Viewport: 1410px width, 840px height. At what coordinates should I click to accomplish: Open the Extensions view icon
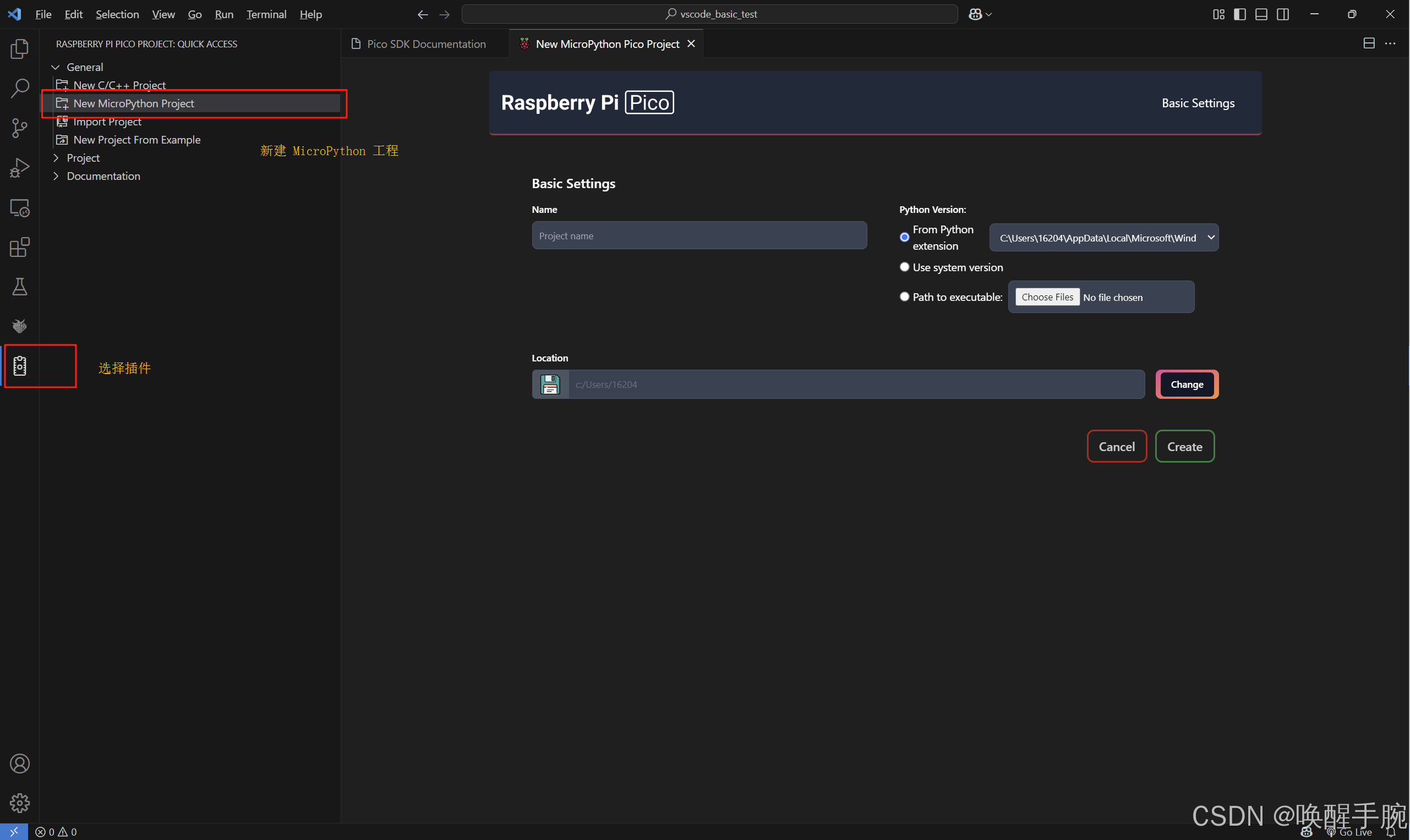tap(19, 247)
